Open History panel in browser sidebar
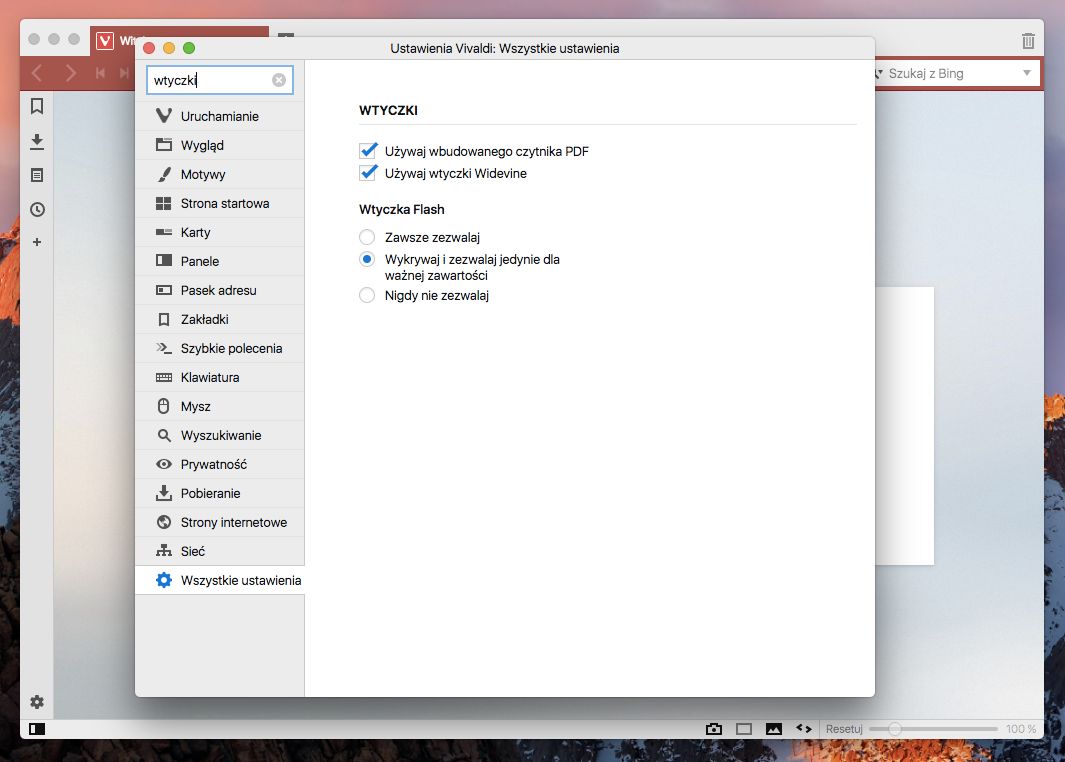 click(x=37, y=209)
